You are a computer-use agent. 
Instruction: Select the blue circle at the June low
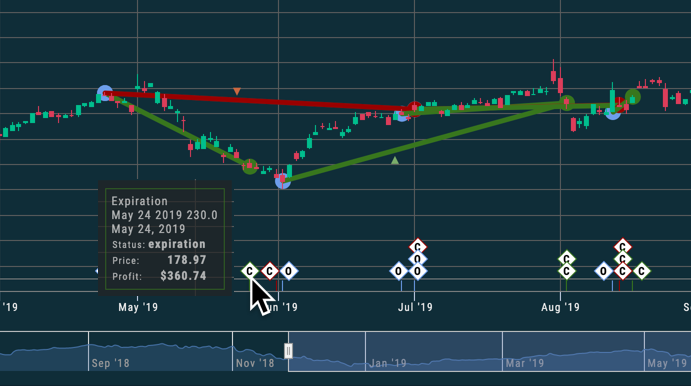click(x=282, y=181)
